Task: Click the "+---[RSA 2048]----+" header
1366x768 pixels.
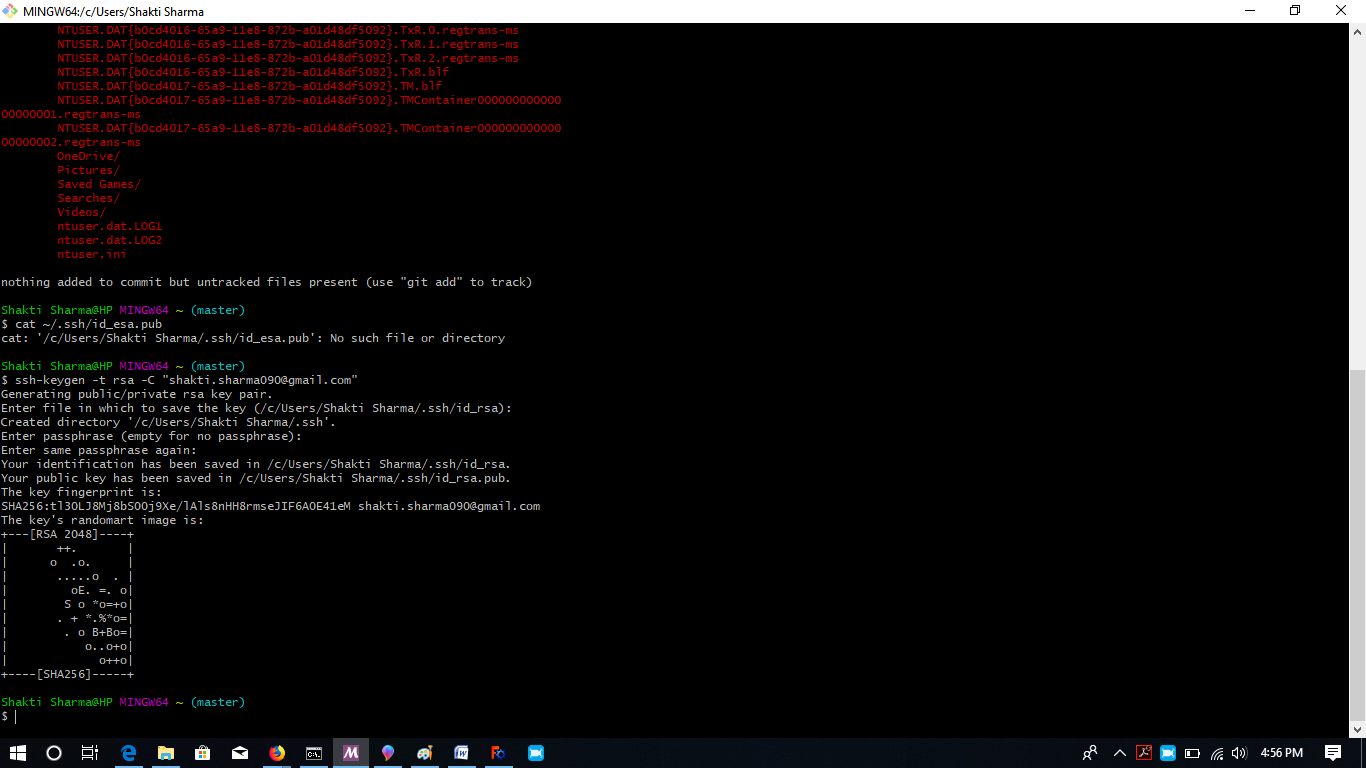Action: click(67, 534)
